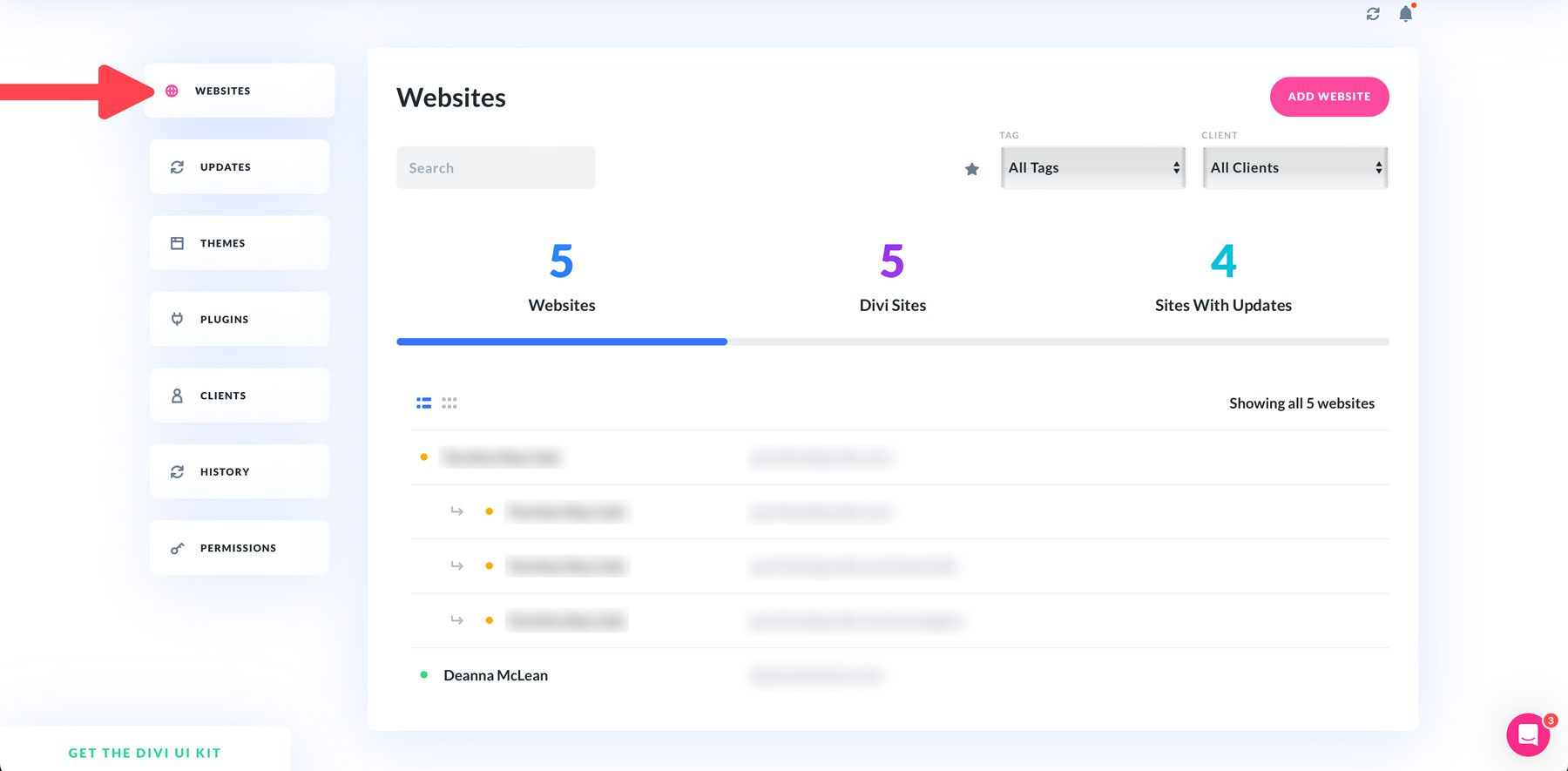The height and width of the screenshot is (771, 1568).
Task: Click the Permissions key icon in sidebar
Action: point(177,548)
